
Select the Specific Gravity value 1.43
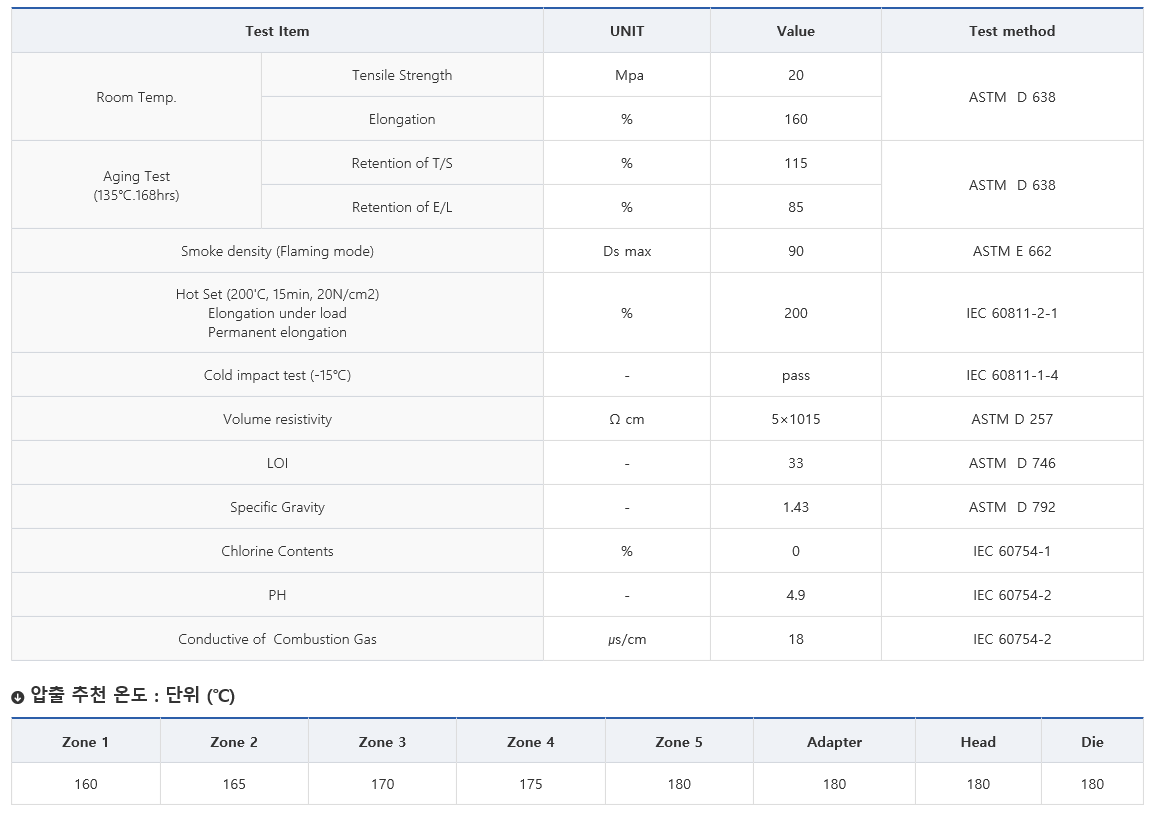point(795,507)
